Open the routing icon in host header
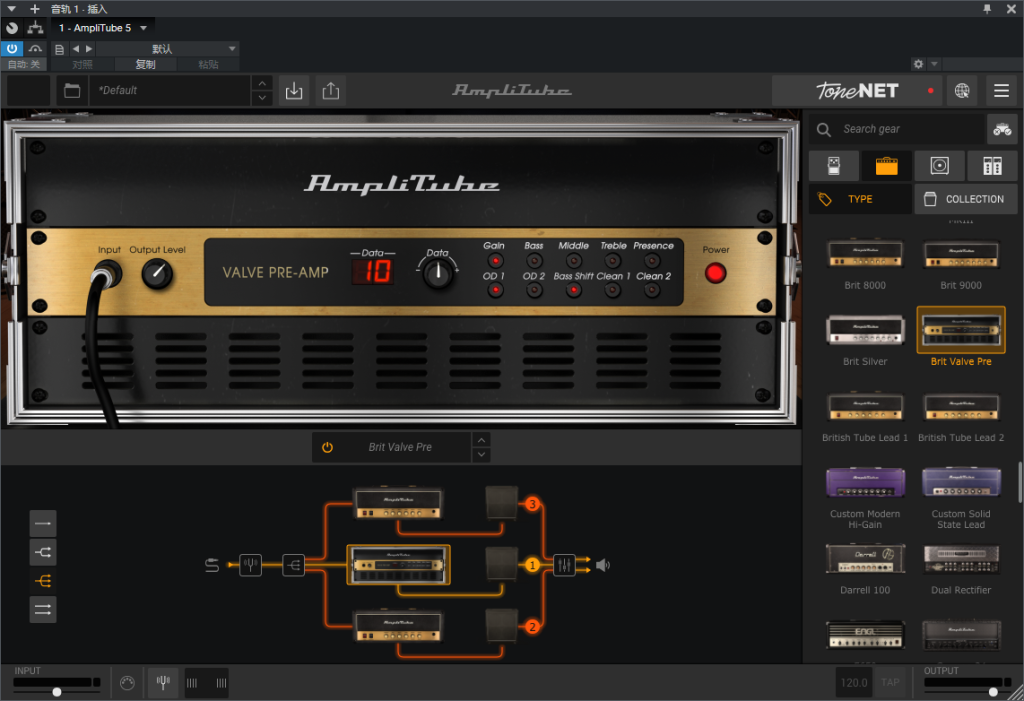 click(35, 28)
